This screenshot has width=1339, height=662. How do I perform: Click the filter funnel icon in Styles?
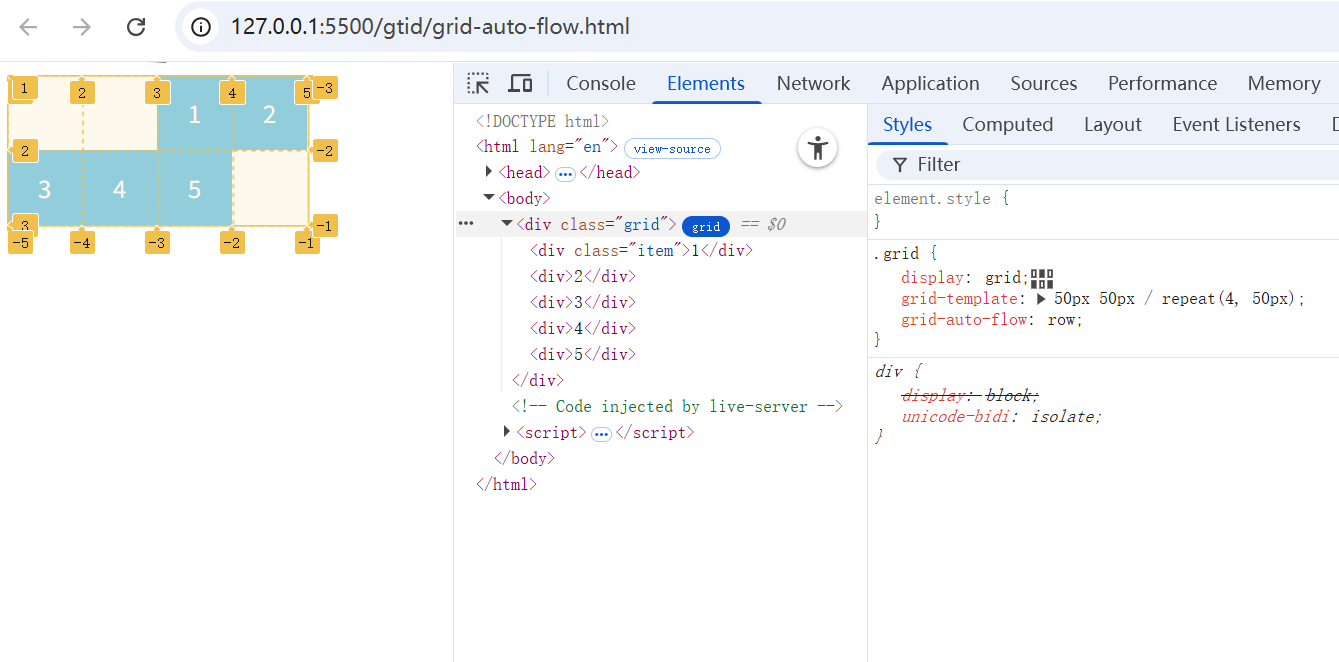click(900, 165)
